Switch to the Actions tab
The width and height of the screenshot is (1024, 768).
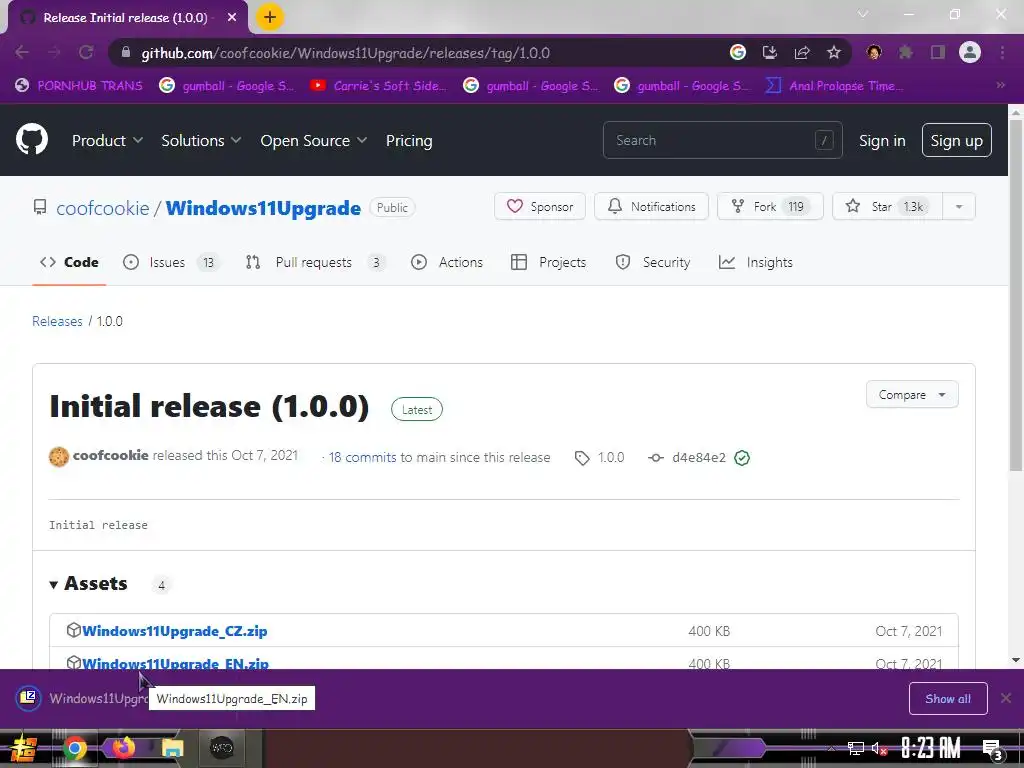(447, 262)
